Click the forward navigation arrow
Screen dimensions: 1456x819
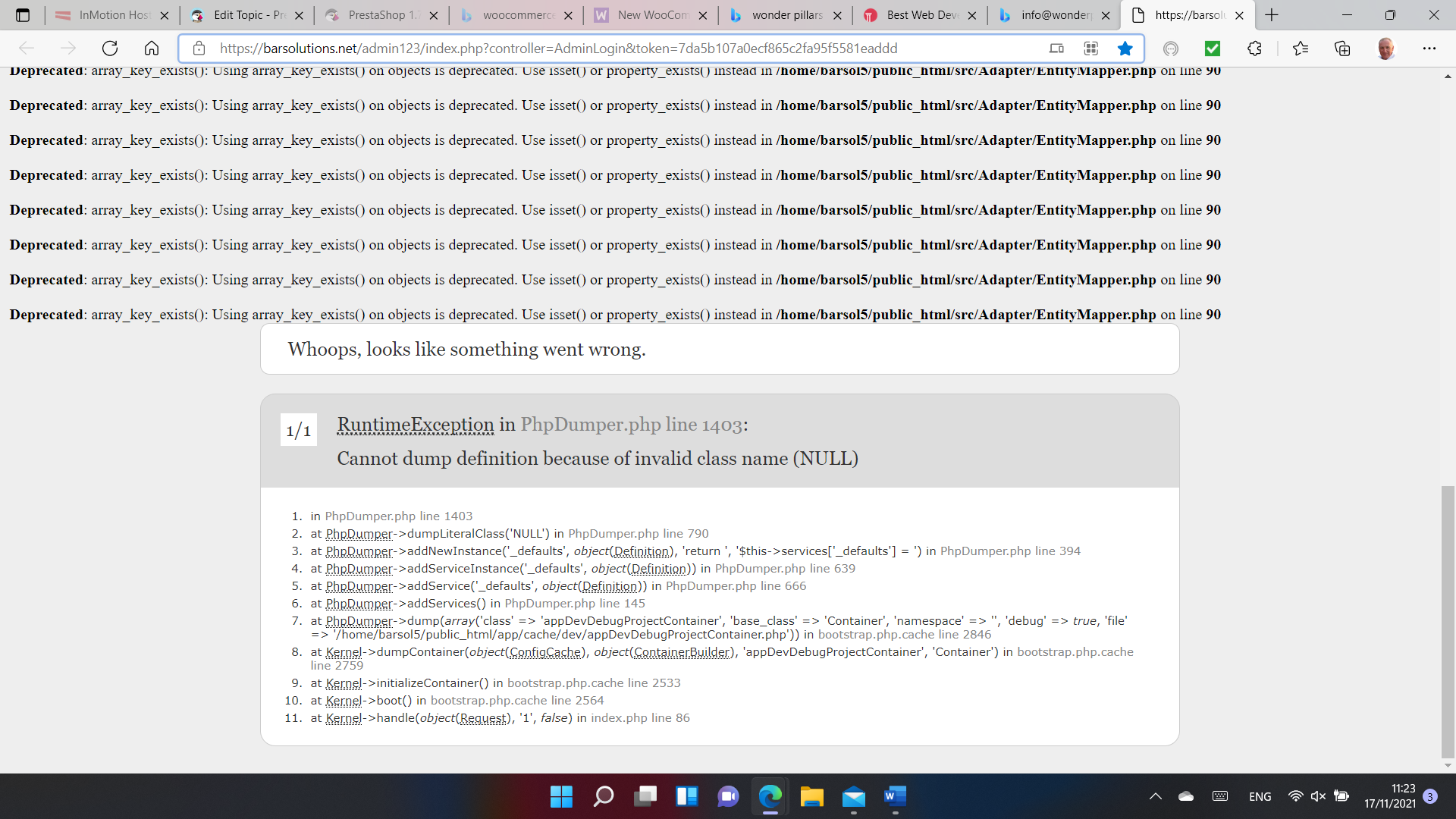point(68,49)
